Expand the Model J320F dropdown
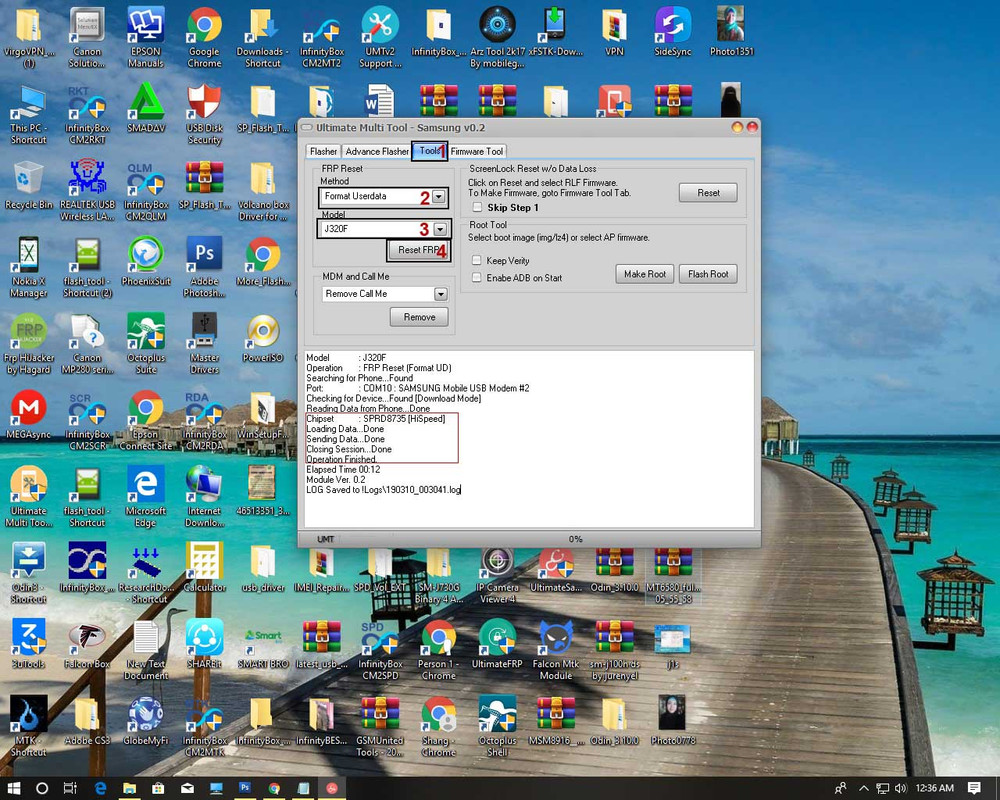Viewport: 1000px width, 800px height. point(440,228)
